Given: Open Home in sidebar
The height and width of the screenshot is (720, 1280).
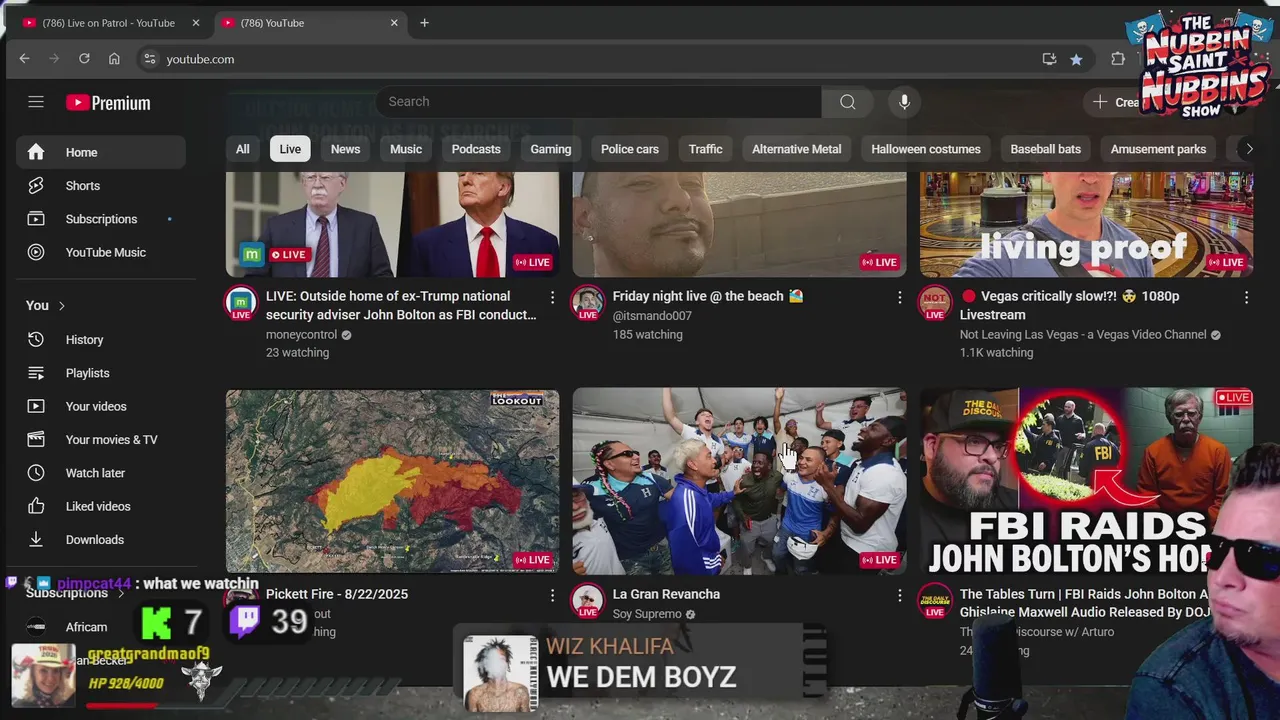Looking at the screenshot, I should (x=101, y=152).
